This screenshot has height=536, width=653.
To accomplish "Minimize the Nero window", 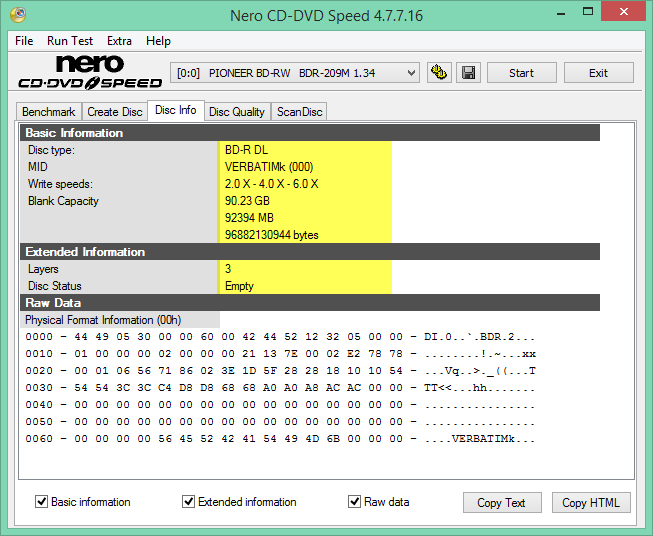I will [561, 12].
